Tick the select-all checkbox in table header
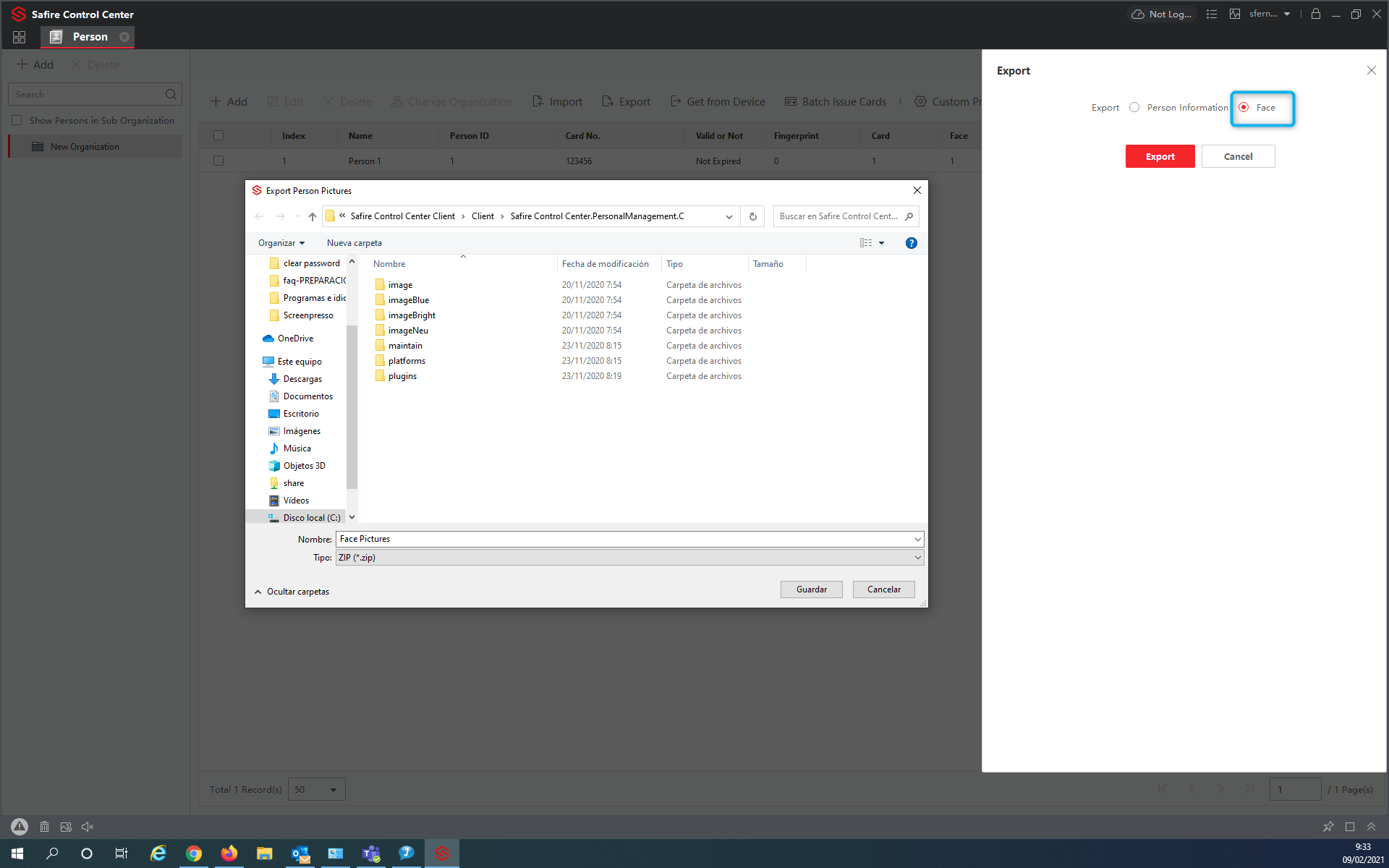Screen dimensions: 1389x868 pyautogui.click(x=218, y=135)
